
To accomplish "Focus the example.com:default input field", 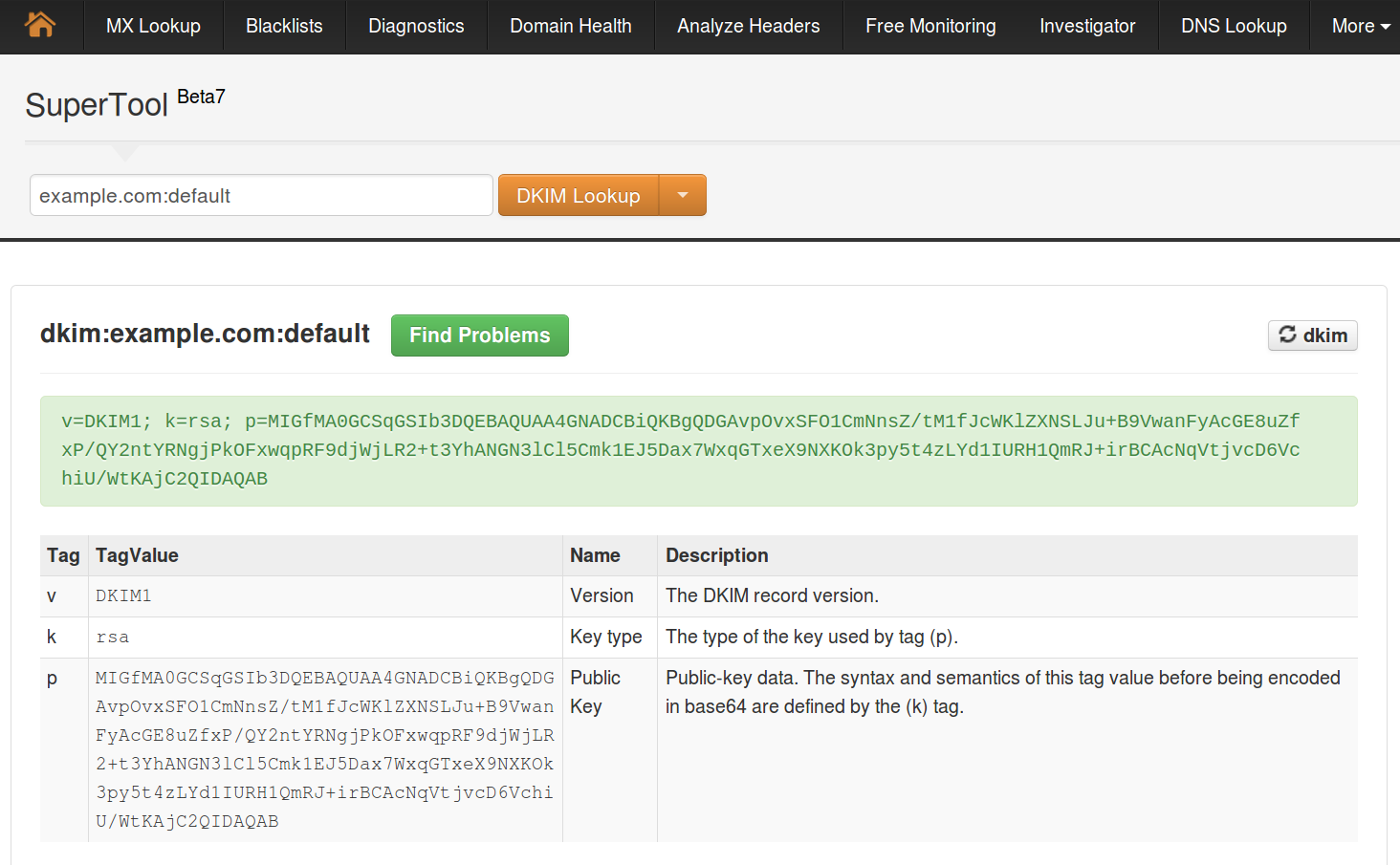I will [x=261, y=195].
